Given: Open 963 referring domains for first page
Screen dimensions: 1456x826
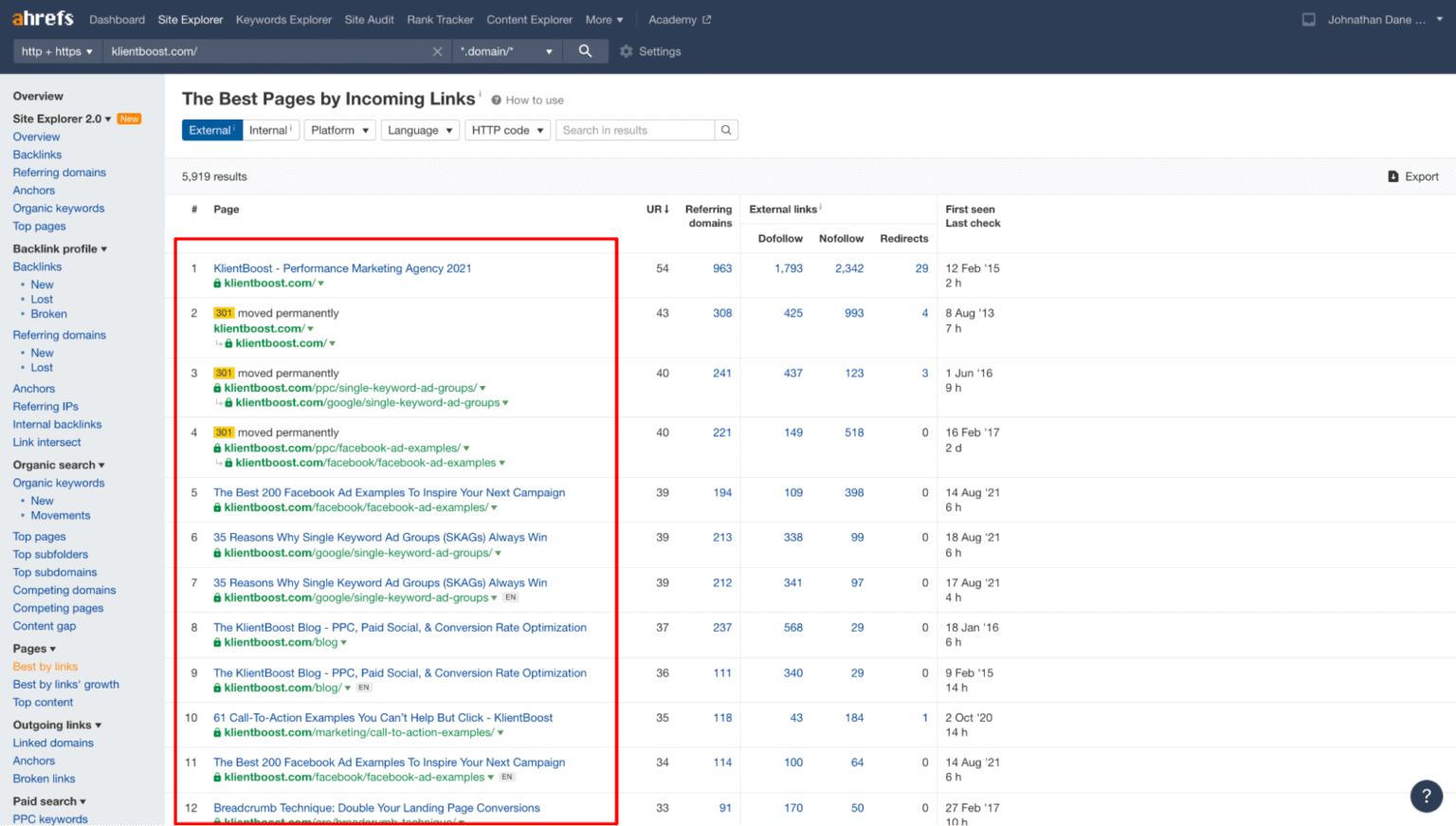Looking at the screenshot, I should coord(722,268).
